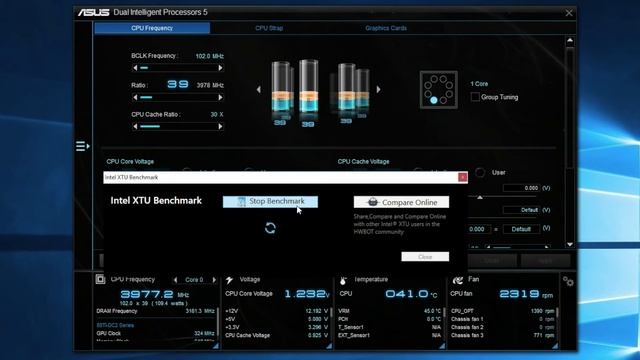The image size is (640, 360).
Task: Select previous core in CPU Frequency monitor
Action: click(x=176, y=280)
